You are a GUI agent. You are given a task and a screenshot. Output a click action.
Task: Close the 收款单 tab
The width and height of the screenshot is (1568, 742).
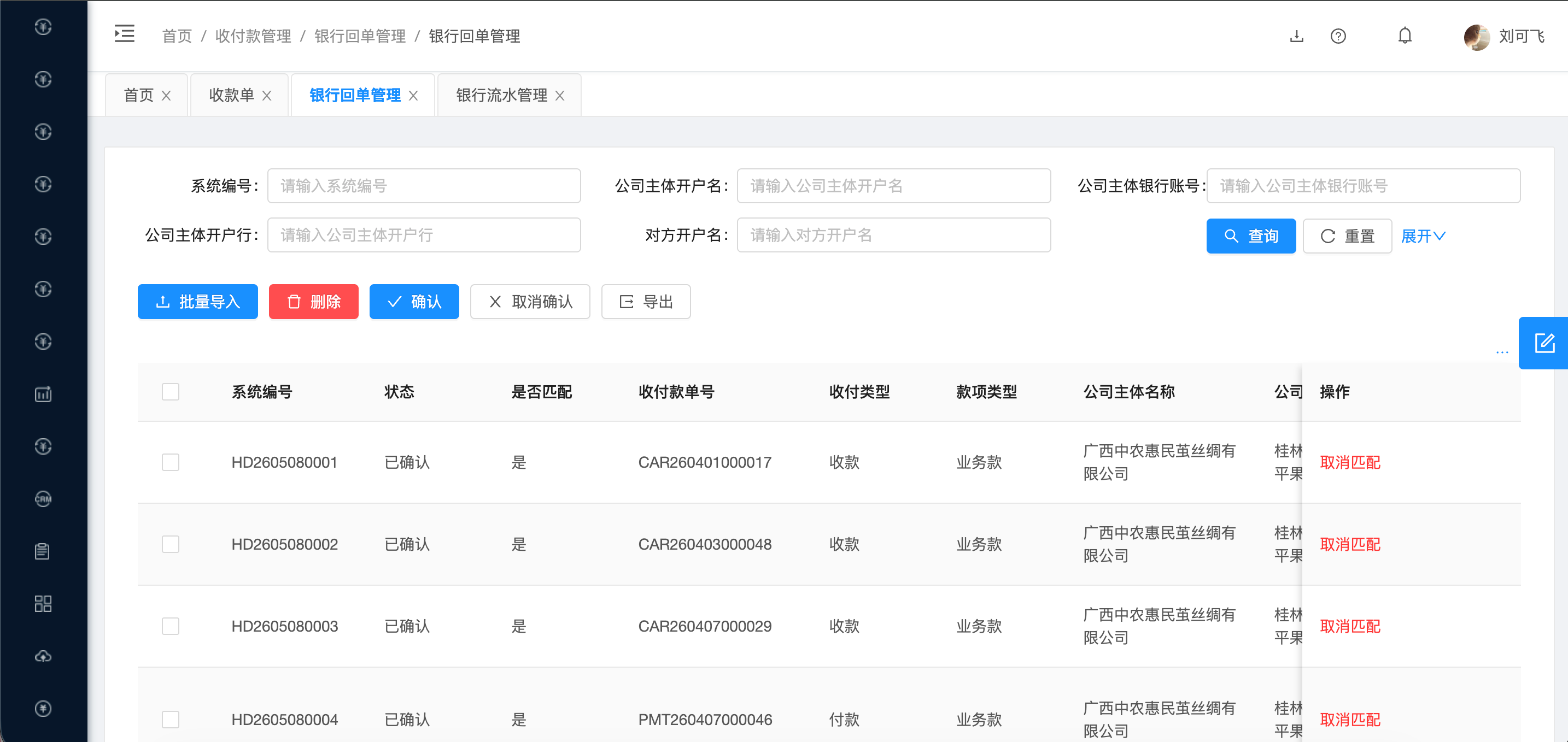(x=267, y=96)
